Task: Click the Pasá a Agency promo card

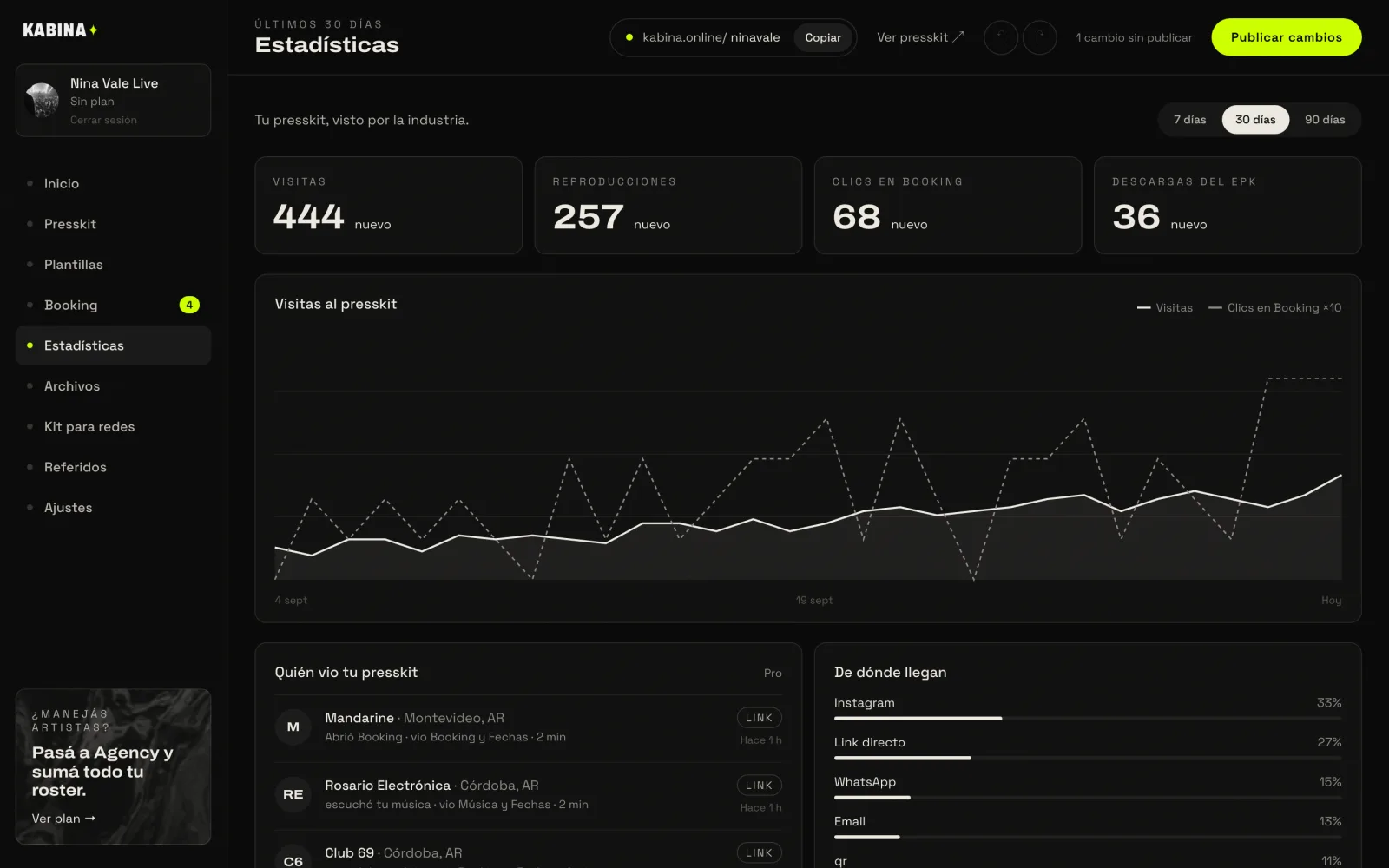Action: click(x=113, y=766)
